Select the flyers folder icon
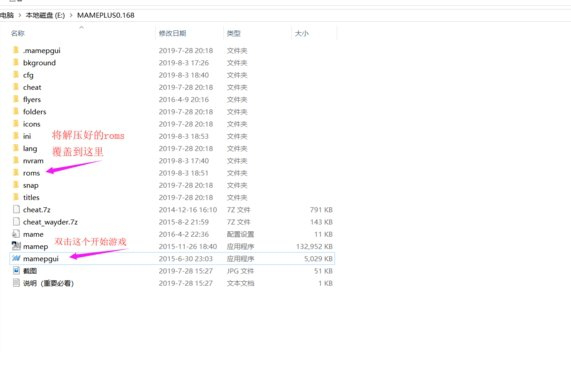Viewport: 571px width, 366px height. [16, 99]
